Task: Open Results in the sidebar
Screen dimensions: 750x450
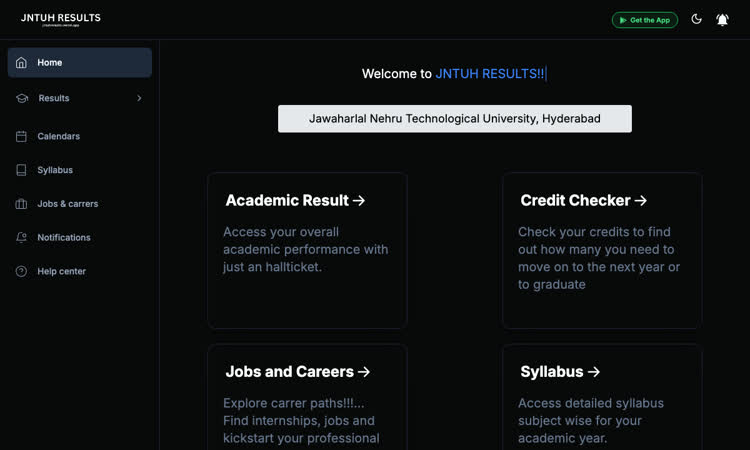Action: (x=80, y=98)
